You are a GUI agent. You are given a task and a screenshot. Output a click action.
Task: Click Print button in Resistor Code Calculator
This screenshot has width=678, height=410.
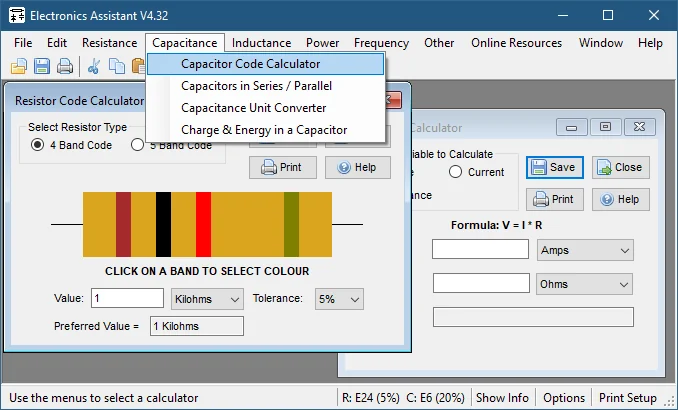(283, 167)
